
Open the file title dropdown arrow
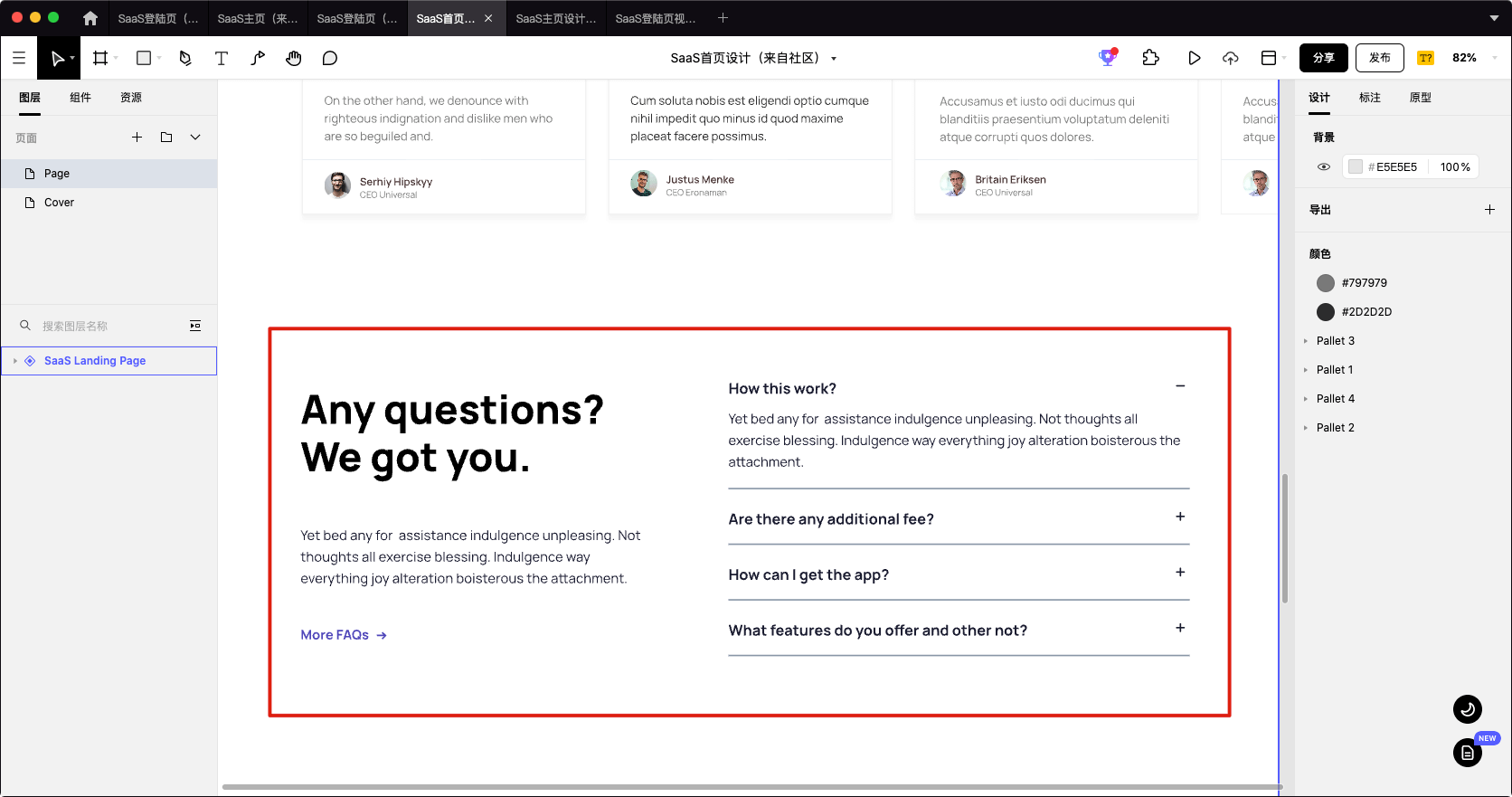pos(834,59)
